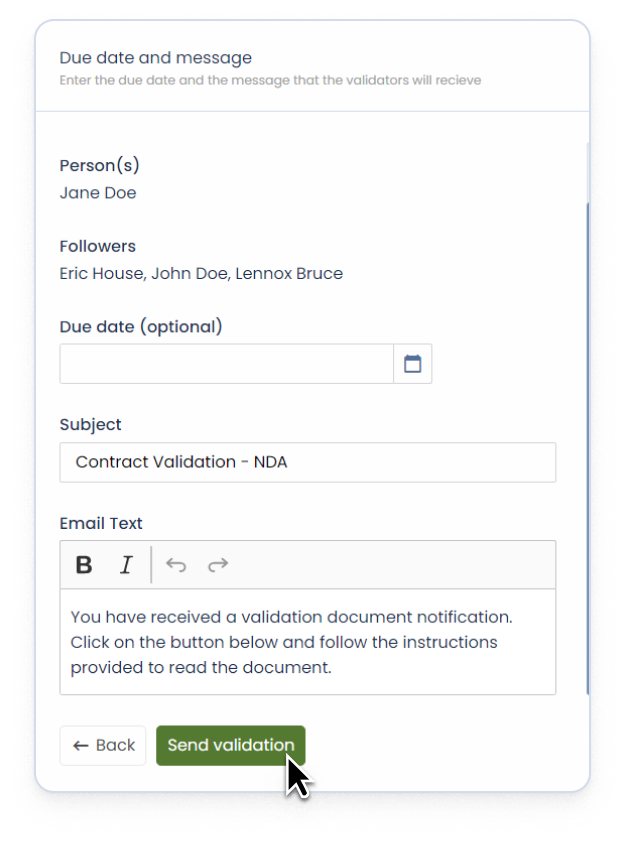Screen dimensions: 625x848
Task: Click the Send validation button
Action: (230, 745)
